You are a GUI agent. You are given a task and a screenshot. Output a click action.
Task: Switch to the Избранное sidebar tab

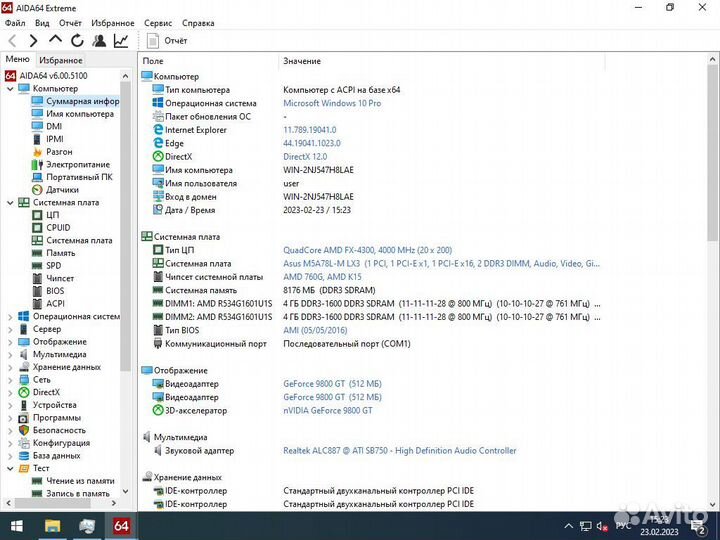click(x=61, y=60)
